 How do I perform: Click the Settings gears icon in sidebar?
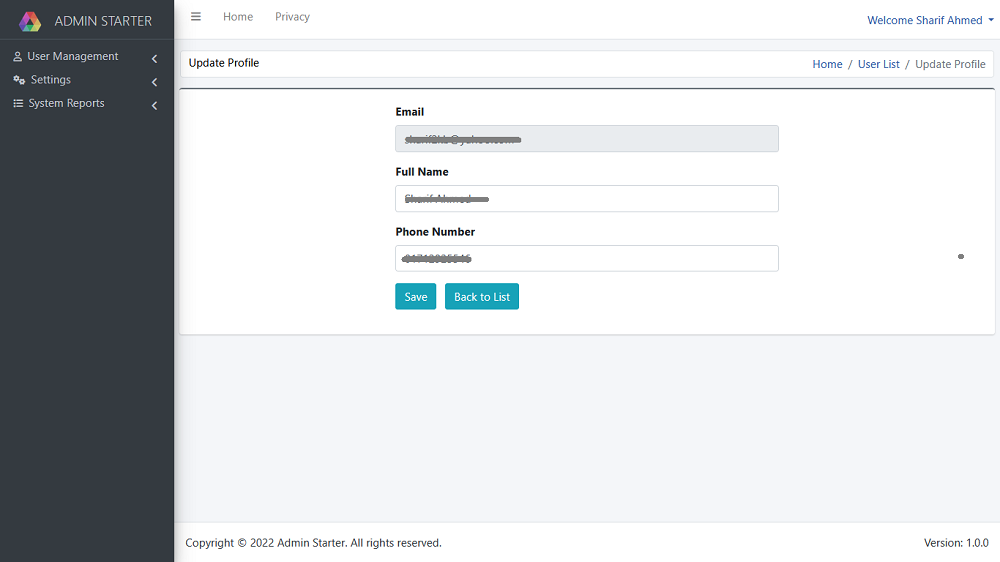click(x=19, y=80)
